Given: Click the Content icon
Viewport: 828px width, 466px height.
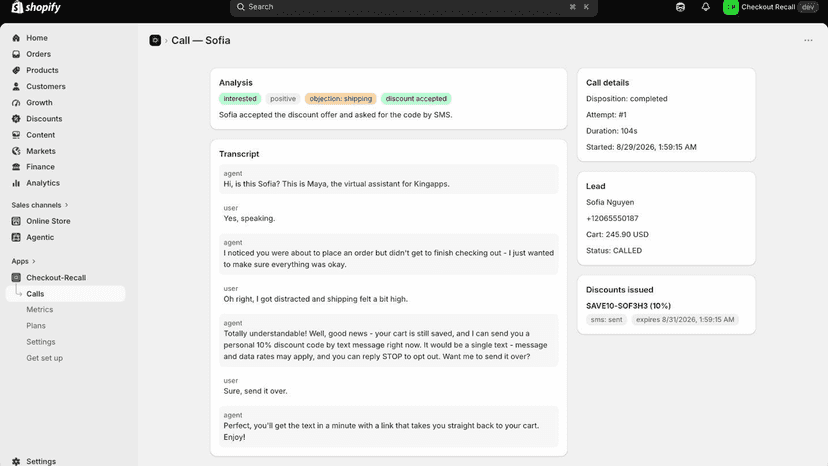Looking at the screenshot, I should click(16, 135).
